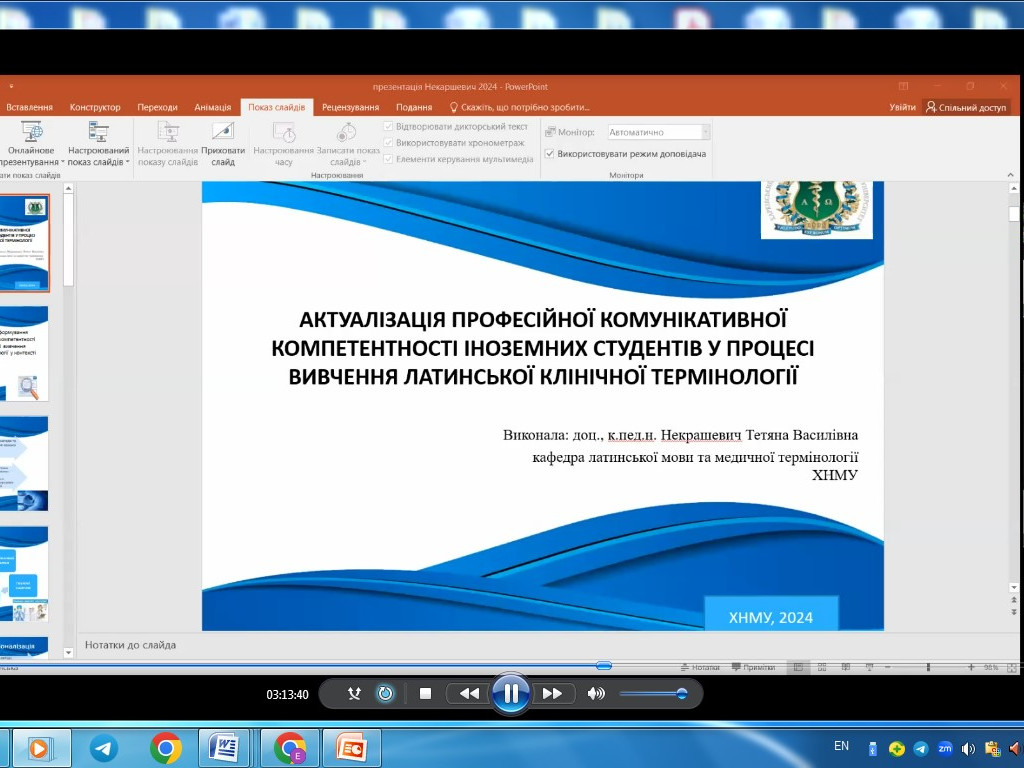The image size is (1024, 768).
Task: Click the Next (fast forward) button in the player
Action: [552, 694]
